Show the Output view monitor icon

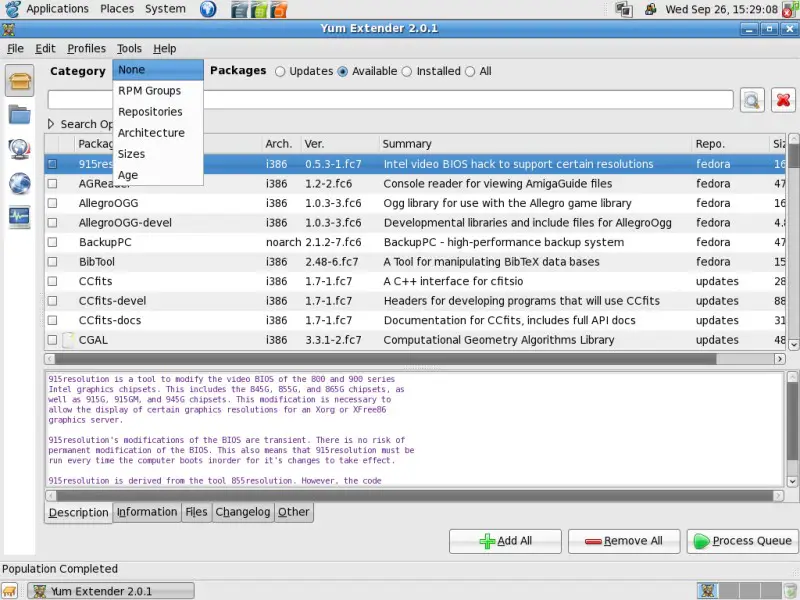(x=20, y=217)
